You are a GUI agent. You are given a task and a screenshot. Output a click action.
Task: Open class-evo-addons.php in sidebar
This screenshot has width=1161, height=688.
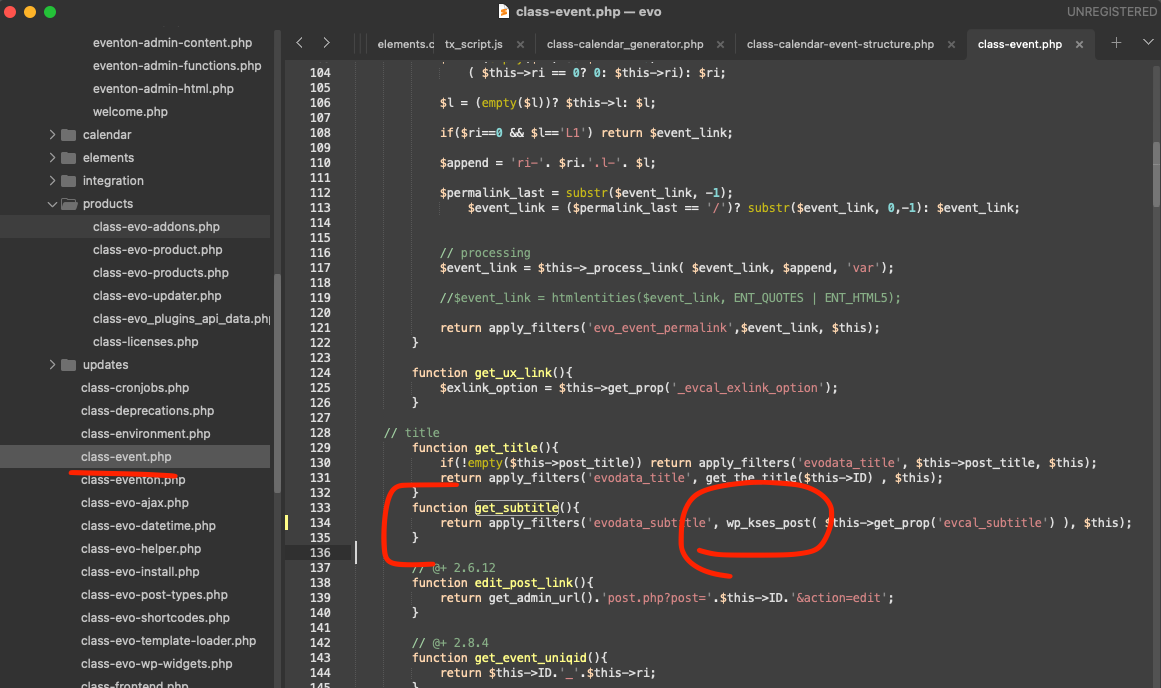(156, 227)
